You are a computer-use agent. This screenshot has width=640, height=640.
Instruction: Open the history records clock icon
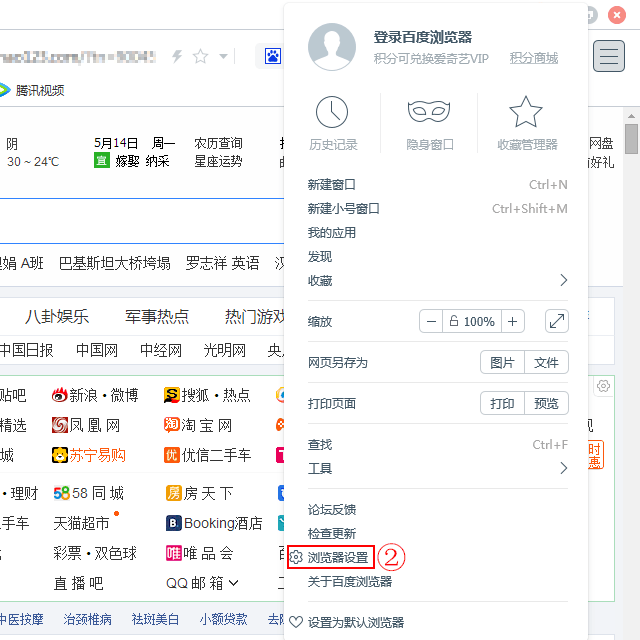(x=332, y=112)
